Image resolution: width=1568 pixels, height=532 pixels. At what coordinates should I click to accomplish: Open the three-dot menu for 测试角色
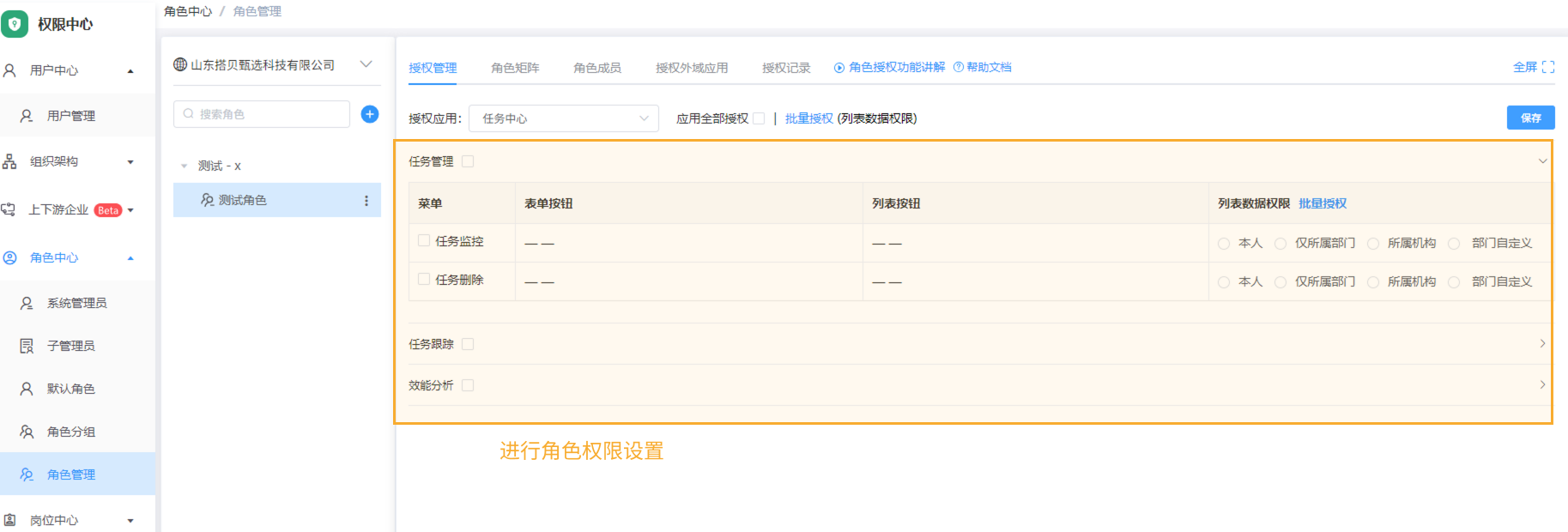pyautogui.click(x=366, y=201)
